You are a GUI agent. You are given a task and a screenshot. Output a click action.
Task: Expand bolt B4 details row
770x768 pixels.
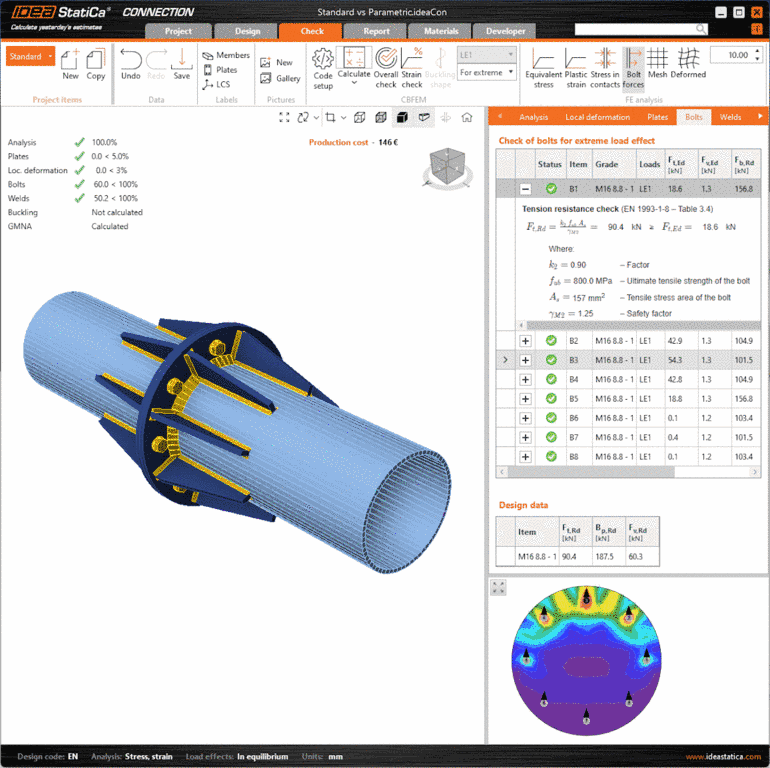click(525, 380)
